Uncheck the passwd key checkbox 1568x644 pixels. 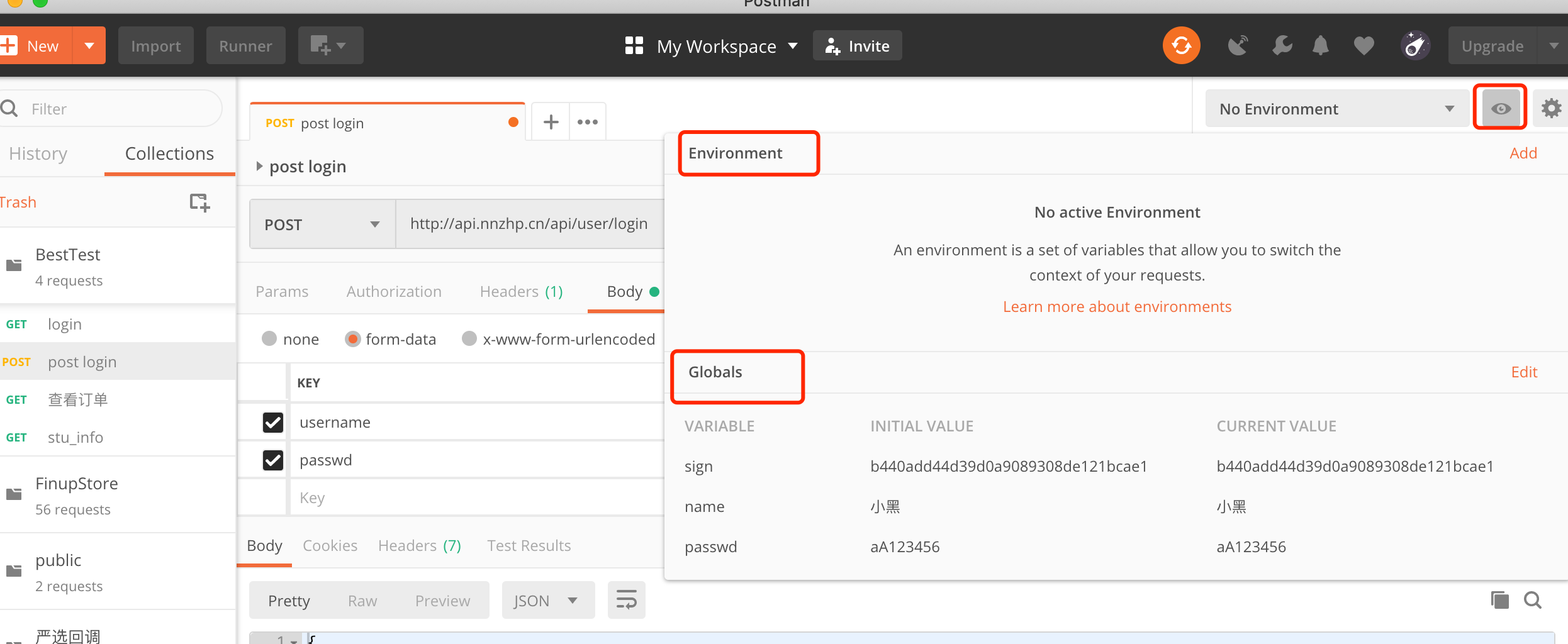[273, 460]
